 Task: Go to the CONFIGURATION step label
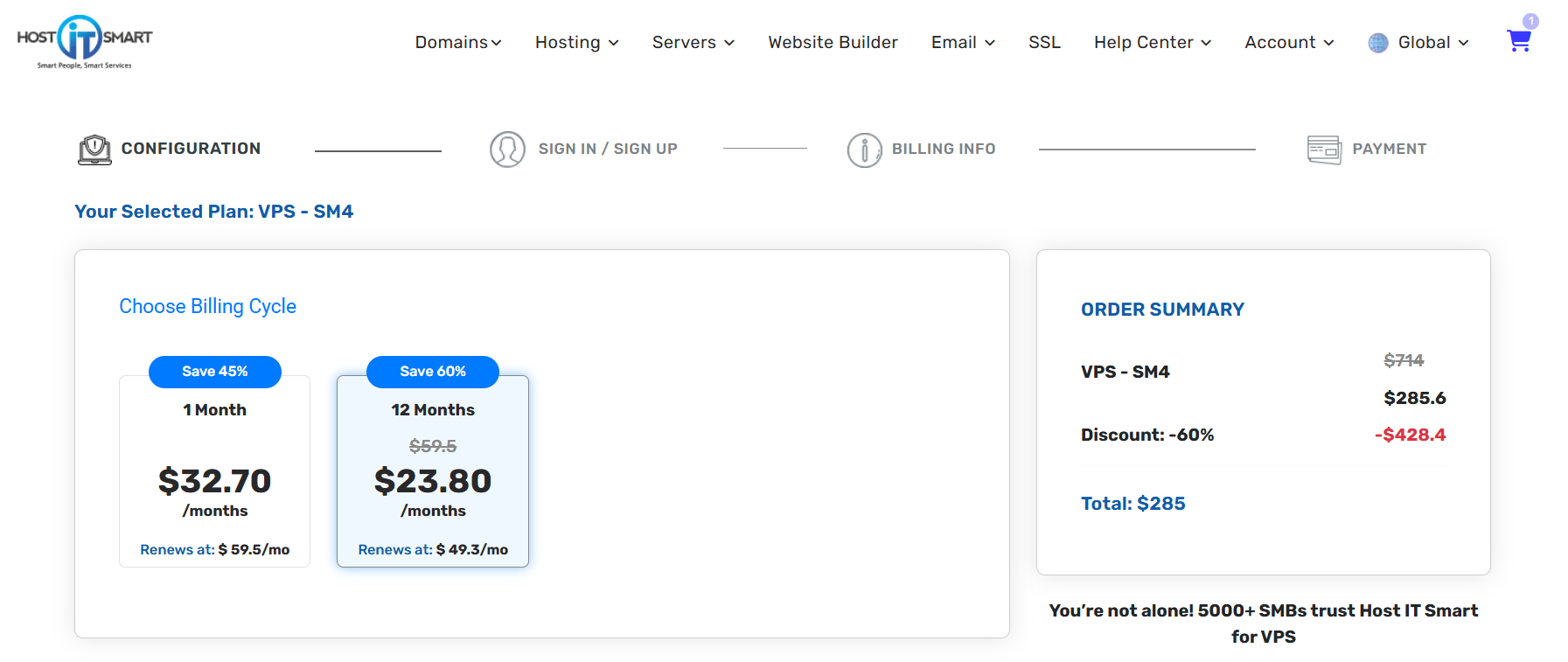click(x=191, y=149)
